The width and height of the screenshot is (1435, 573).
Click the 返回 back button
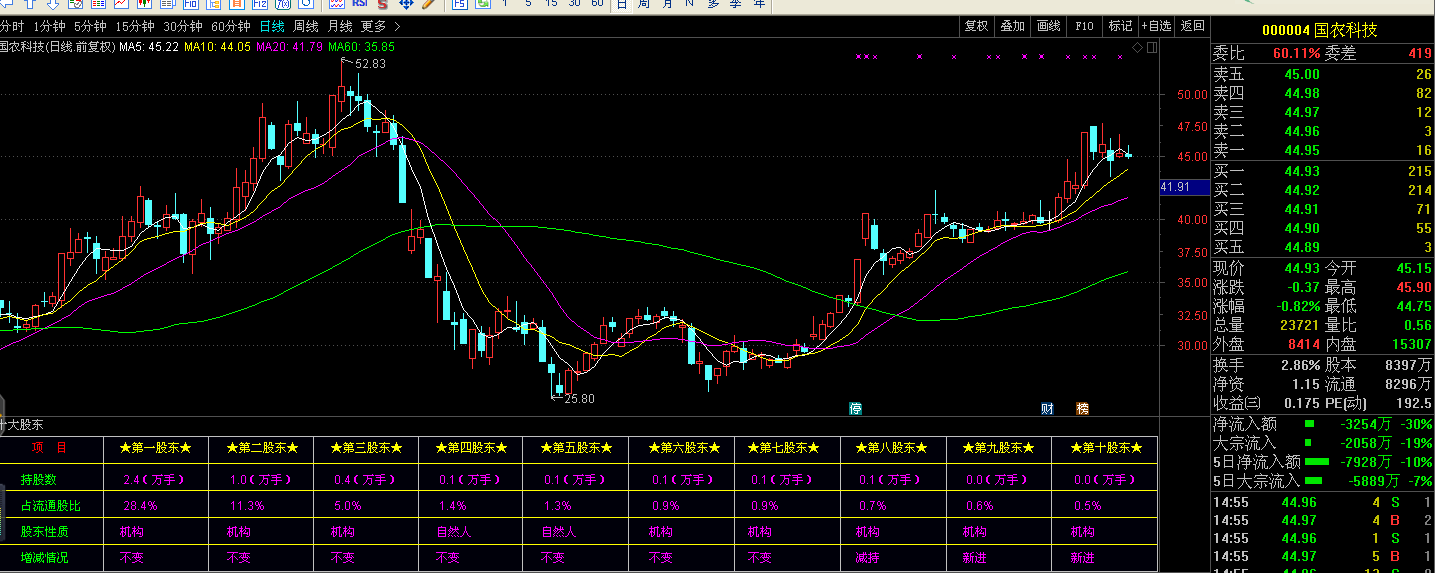1192,26
